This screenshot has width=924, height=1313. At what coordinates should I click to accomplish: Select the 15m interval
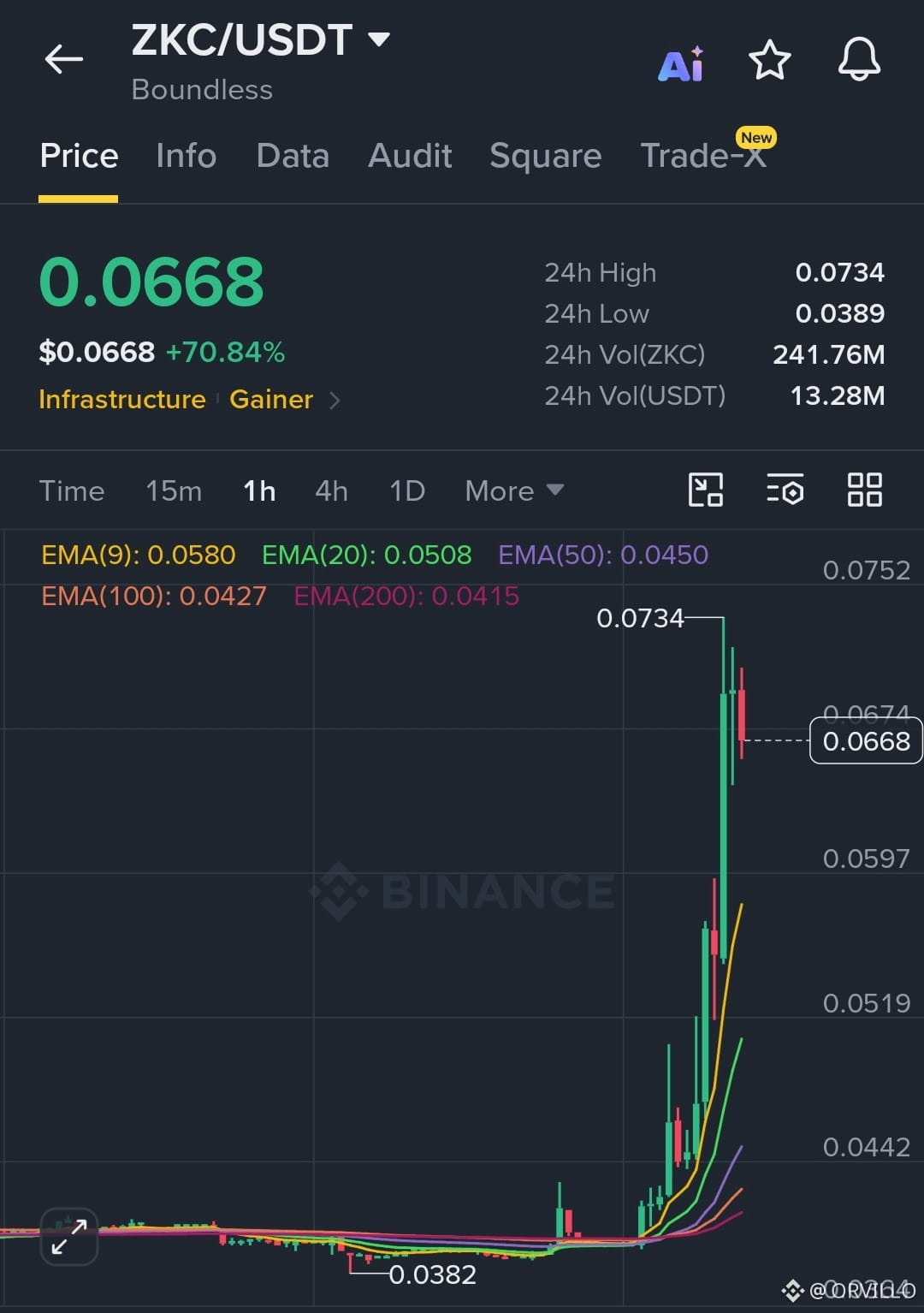(x=174, y=491)
